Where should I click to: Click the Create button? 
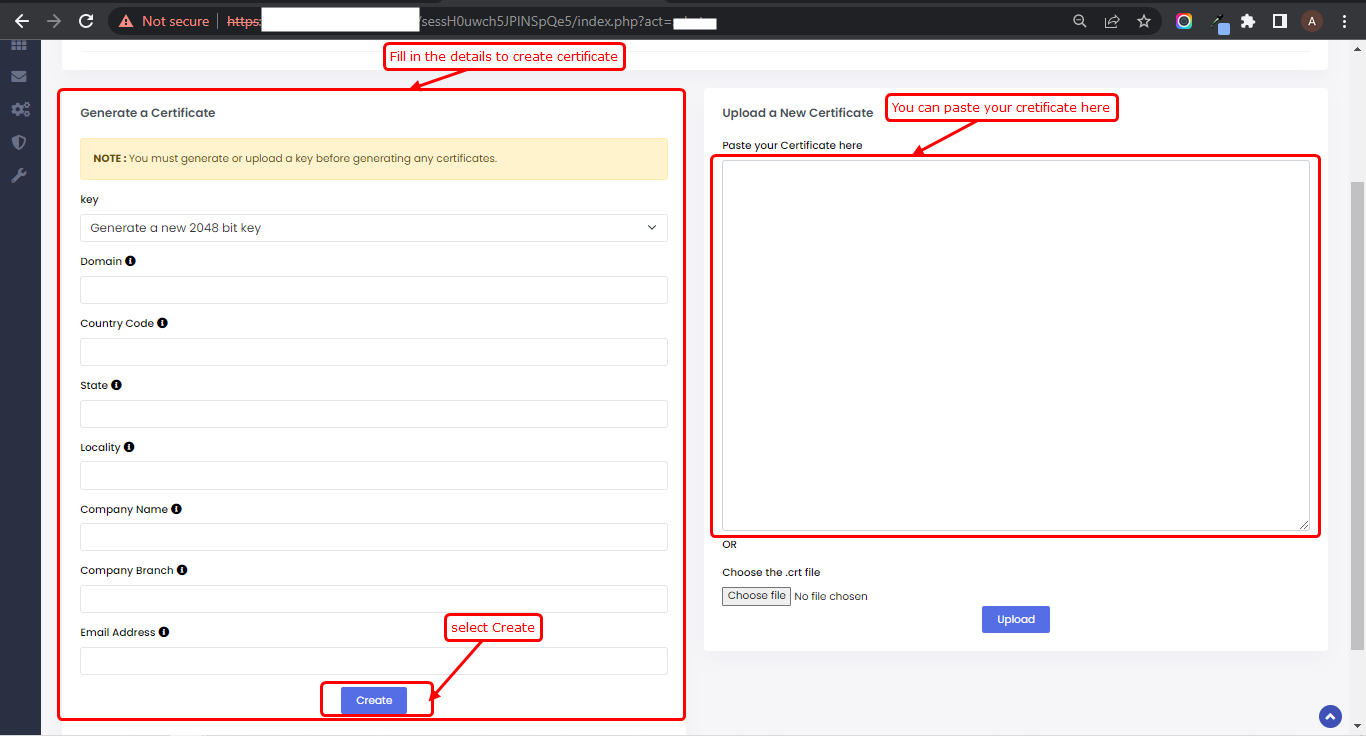tap(374, 700)
